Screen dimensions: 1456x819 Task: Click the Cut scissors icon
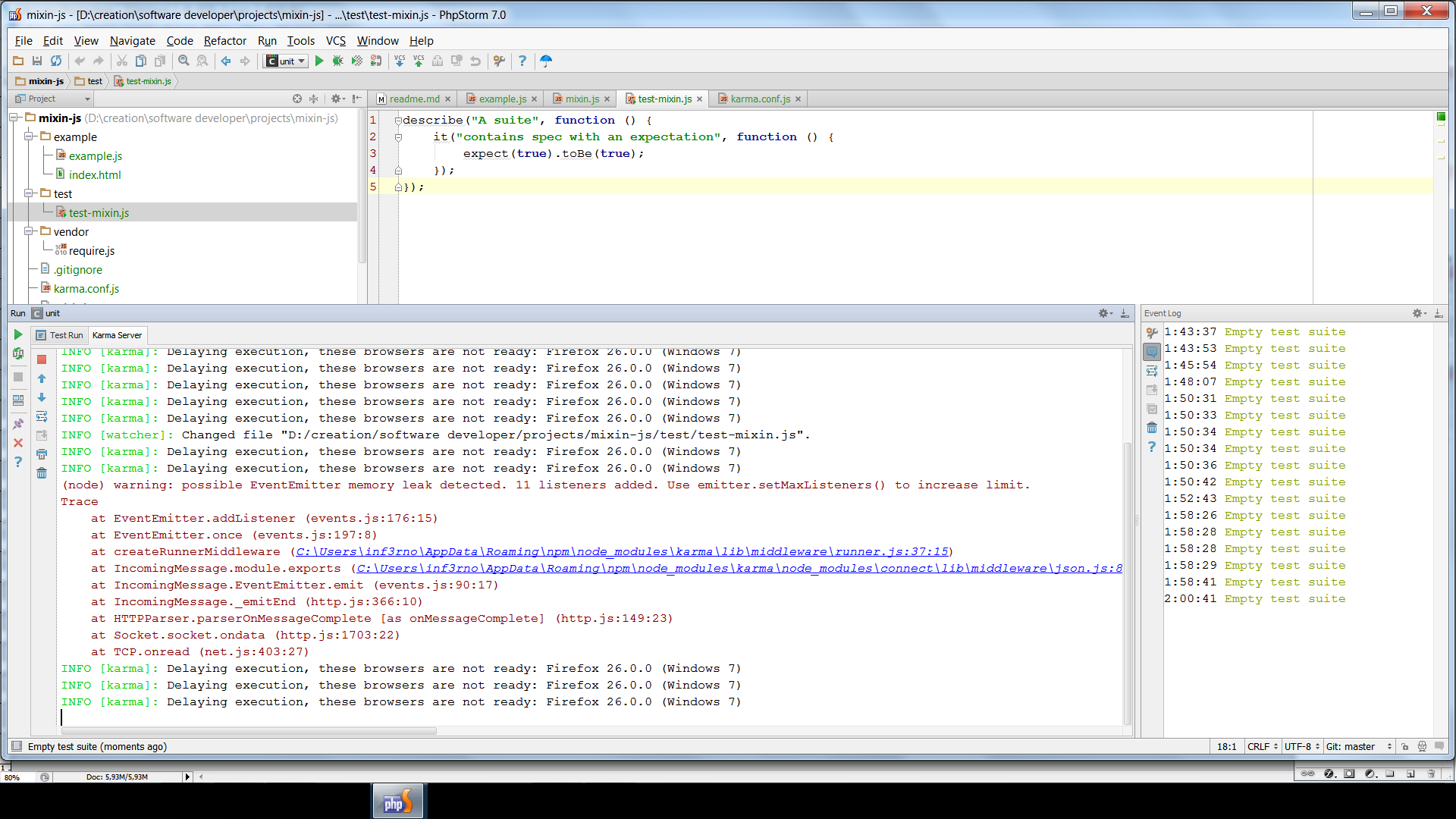coord(121,61)
